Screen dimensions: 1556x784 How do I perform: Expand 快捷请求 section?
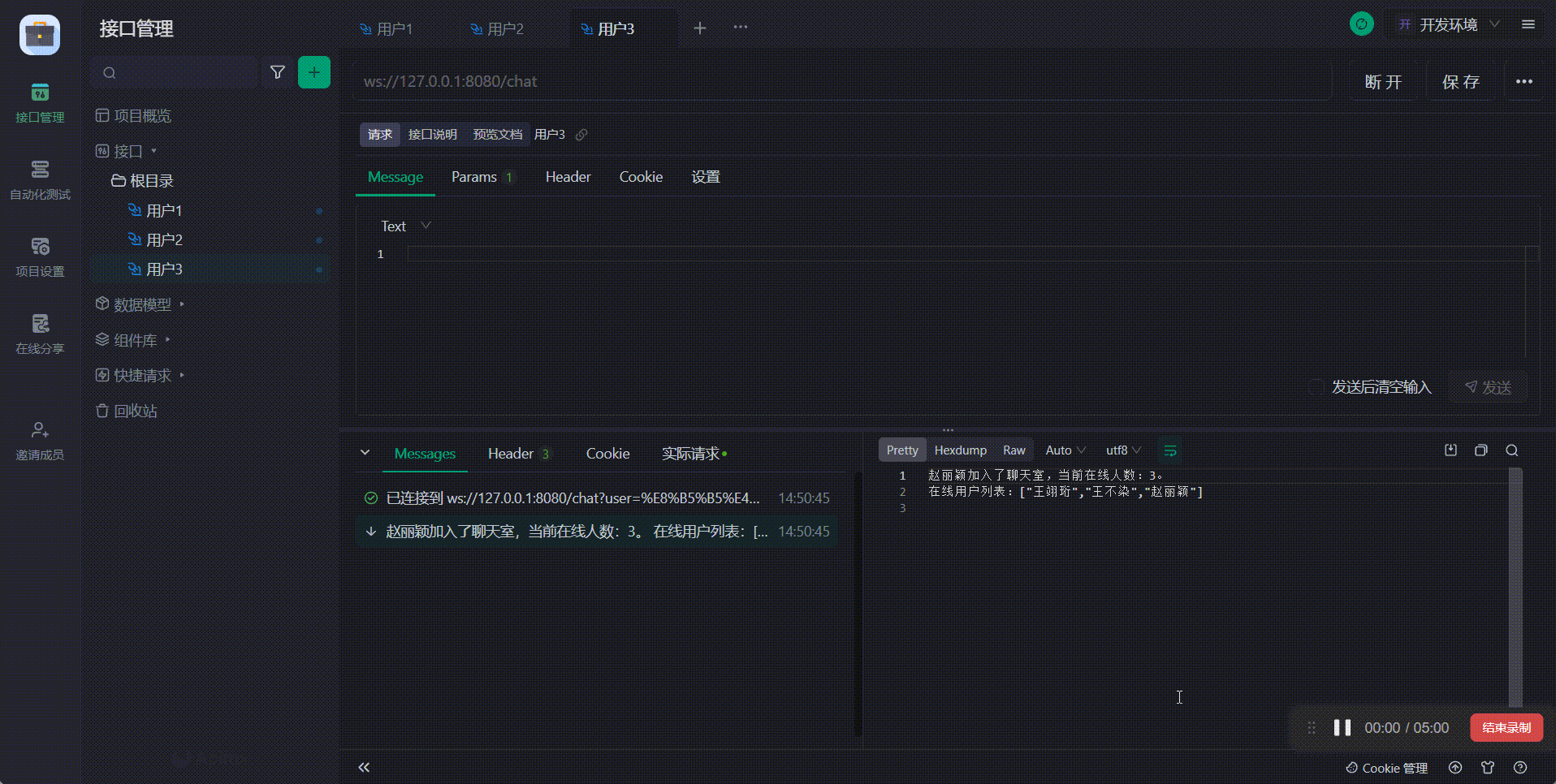click(140, 375)
